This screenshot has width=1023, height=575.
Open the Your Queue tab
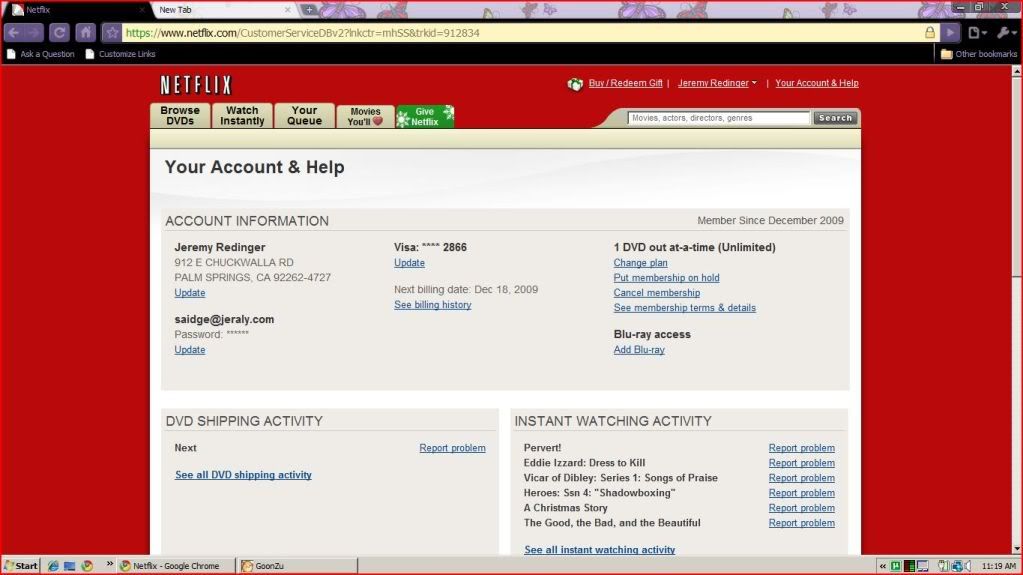pos(304,116)
